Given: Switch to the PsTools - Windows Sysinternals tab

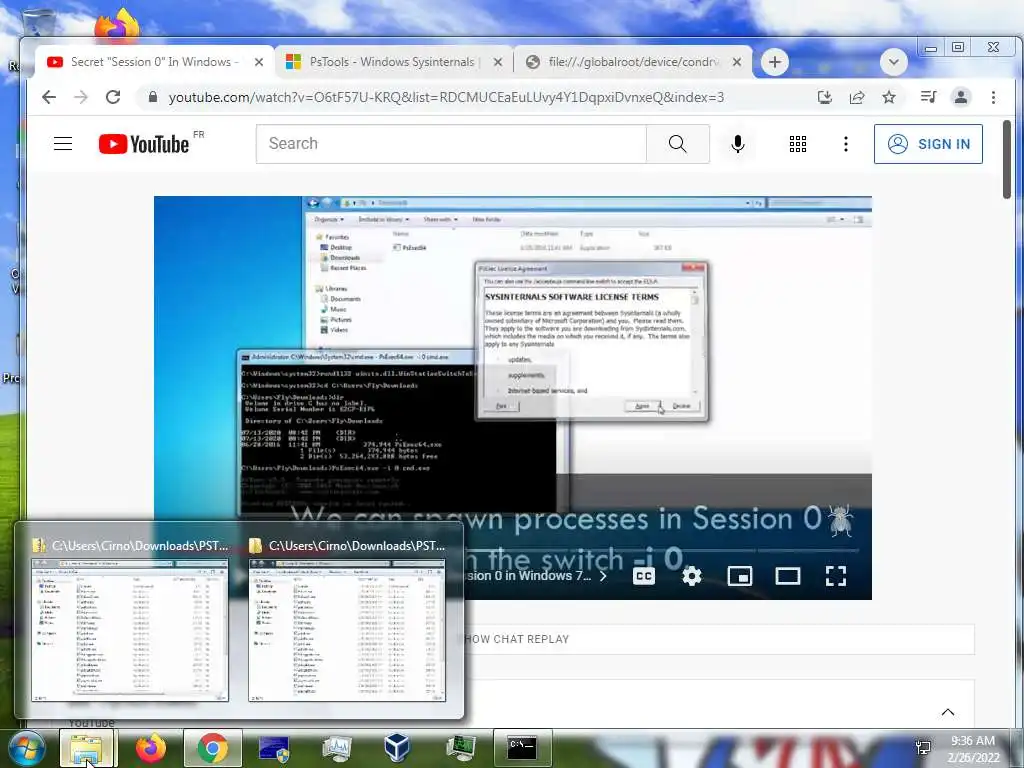Looking at the screenshot, I should click(x=394, y=62).
